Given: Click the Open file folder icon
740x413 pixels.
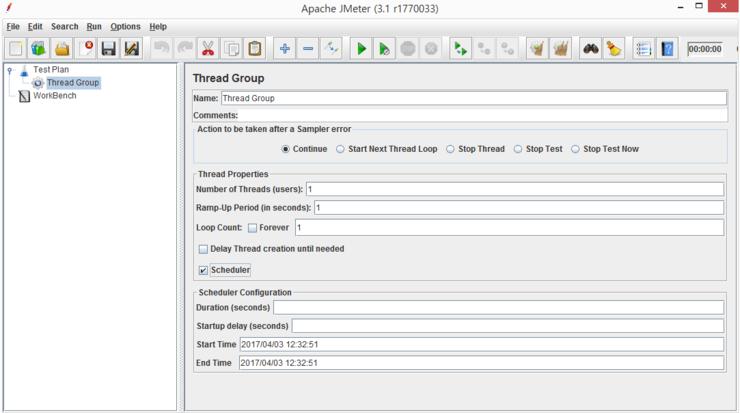Looking at the screenshot, I should [x=62, y=49].
